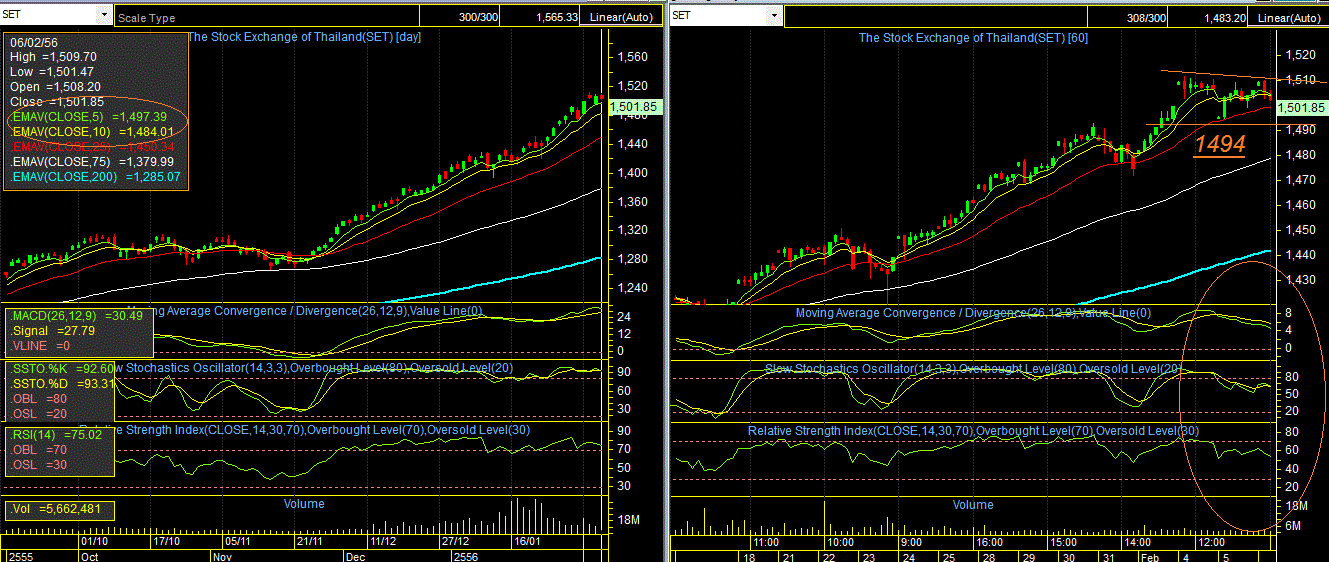Click RSI(14) =75.02 value
The width and height of the screenshot is (1329, 562).
(x=58, y=435)
